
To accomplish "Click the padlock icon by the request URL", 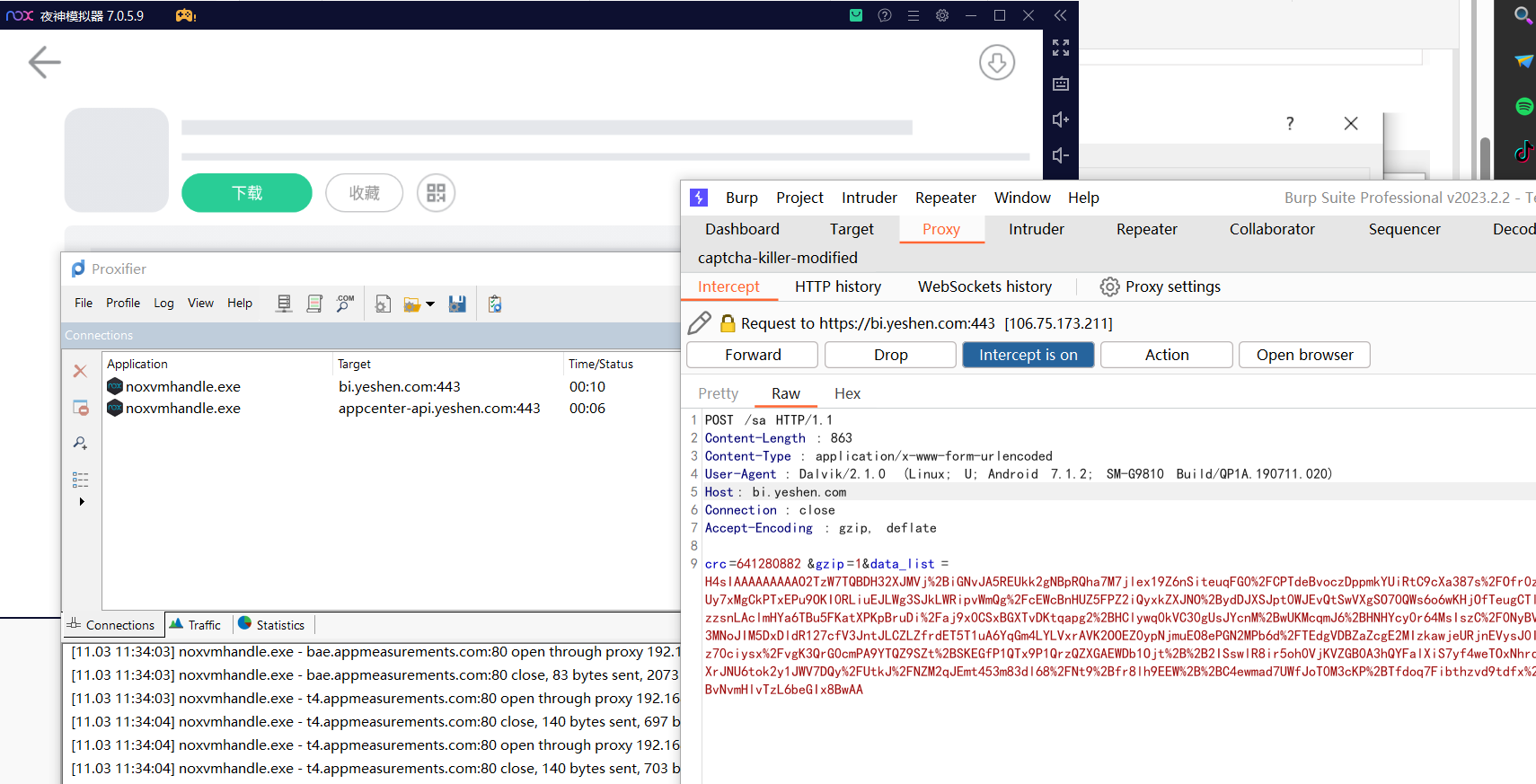I will coord(728,323).
